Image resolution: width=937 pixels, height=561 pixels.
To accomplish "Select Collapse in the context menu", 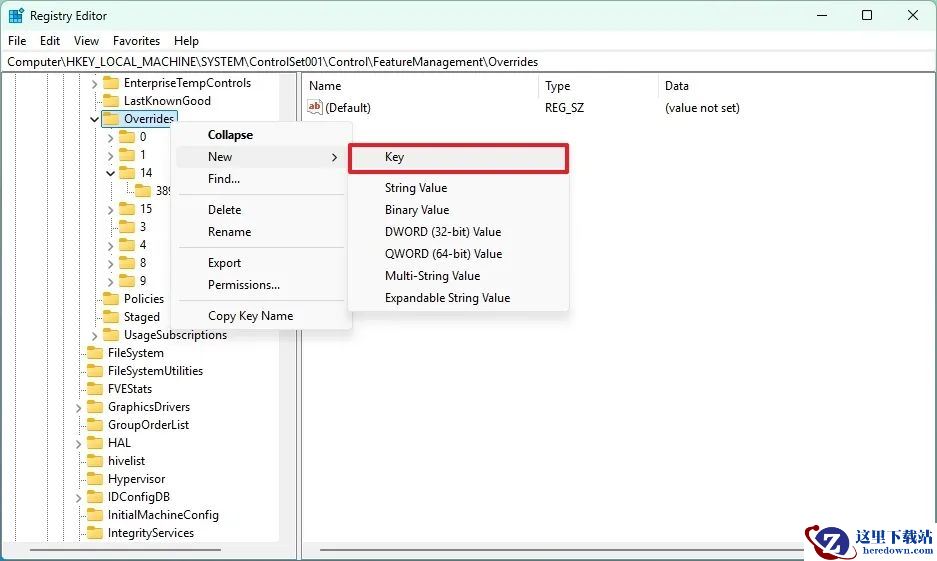I will tap(261, 135).
